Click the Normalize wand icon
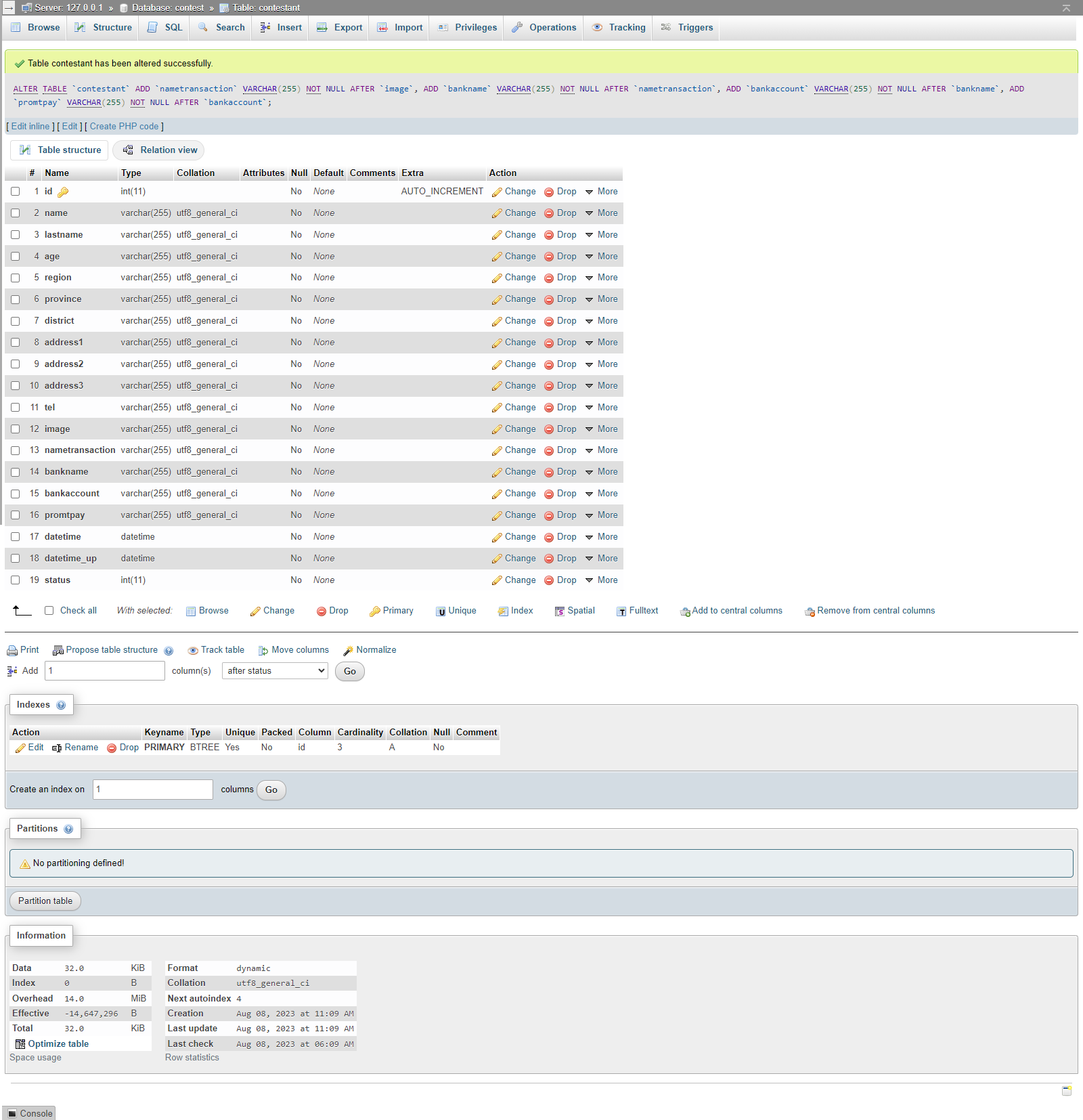The width and height of the screenshot is (1083, 1120). pos(348,650)
